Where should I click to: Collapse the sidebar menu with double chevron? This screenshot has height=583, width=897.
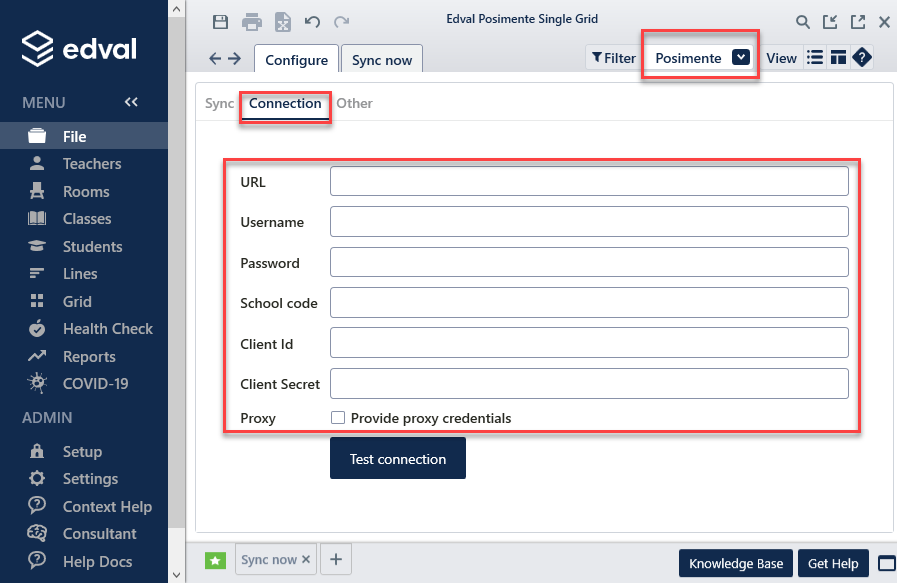(x=131, y=102)
